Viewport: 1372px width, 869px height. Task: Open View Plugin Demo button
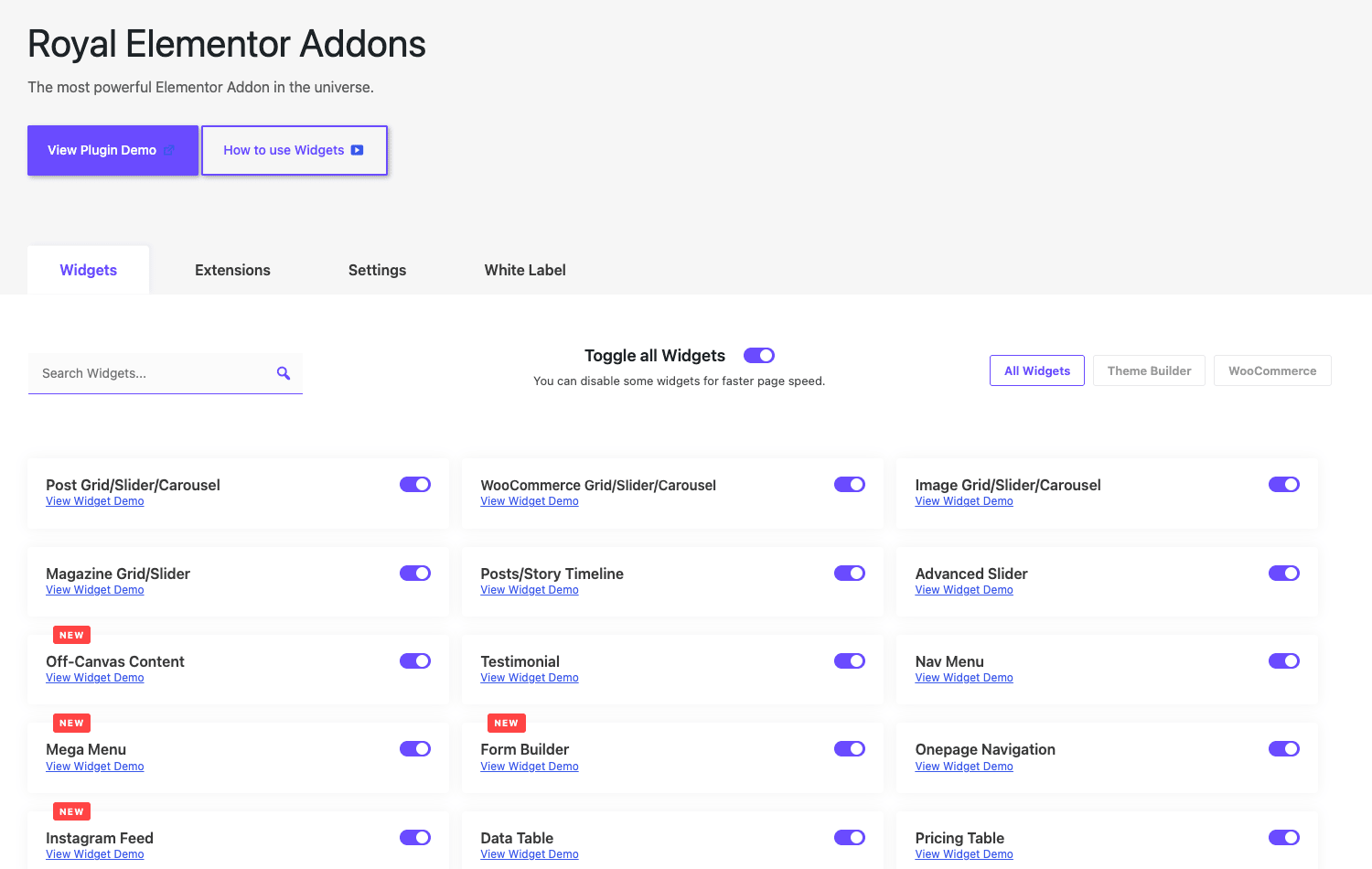[x=113, y=150]
